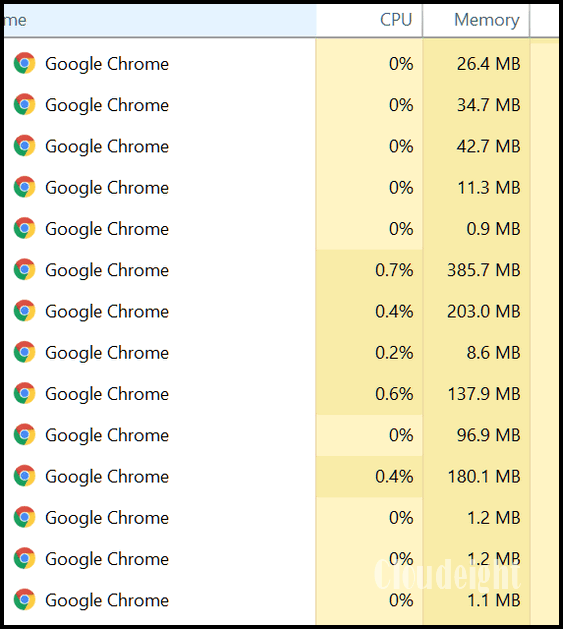The image size is (563, 629).
Task: Click the Chrome icon beside 26.4 MB process
Action: click(x=24, y=63)
